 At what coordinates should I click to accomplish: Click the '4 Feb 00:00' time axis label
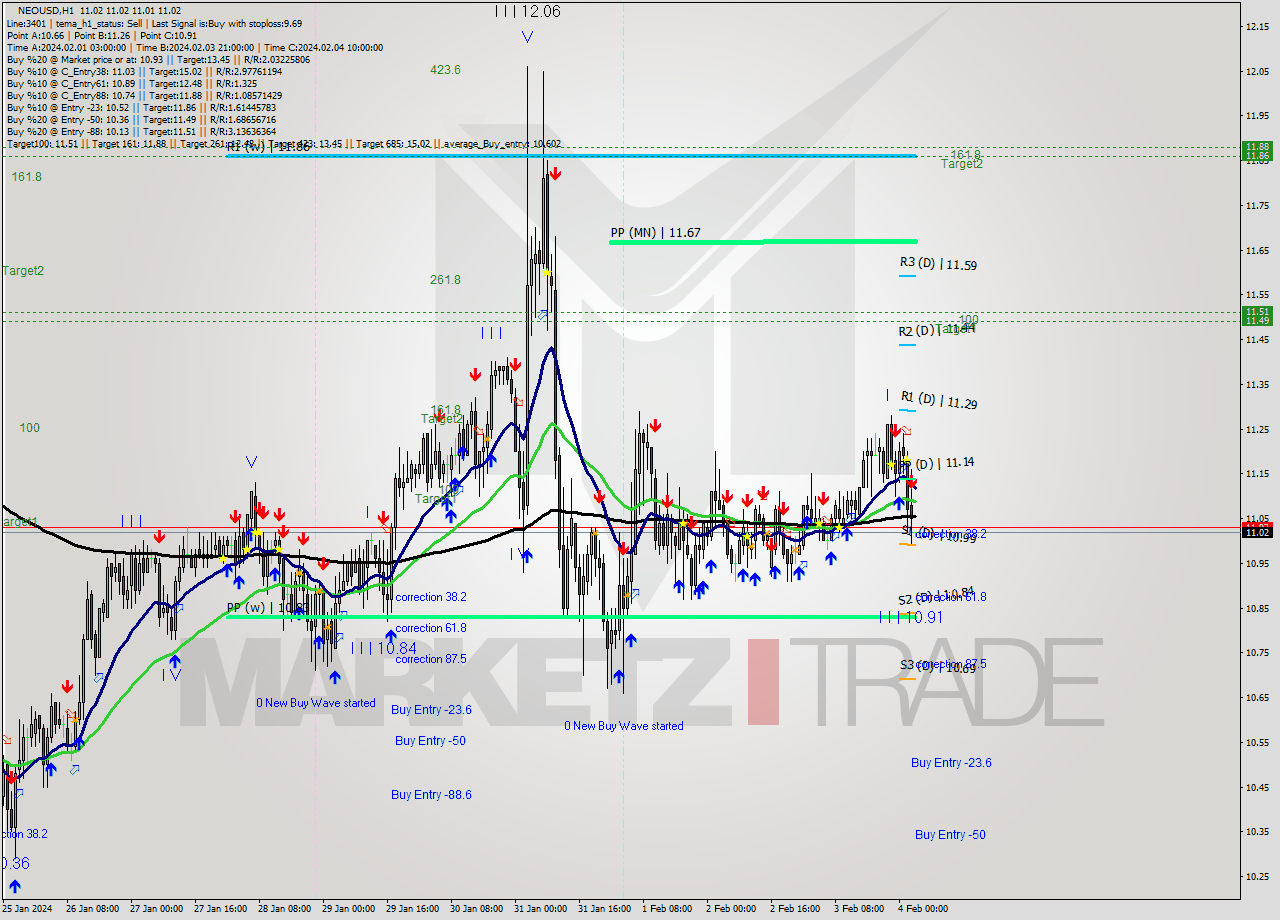coord(922,909)
